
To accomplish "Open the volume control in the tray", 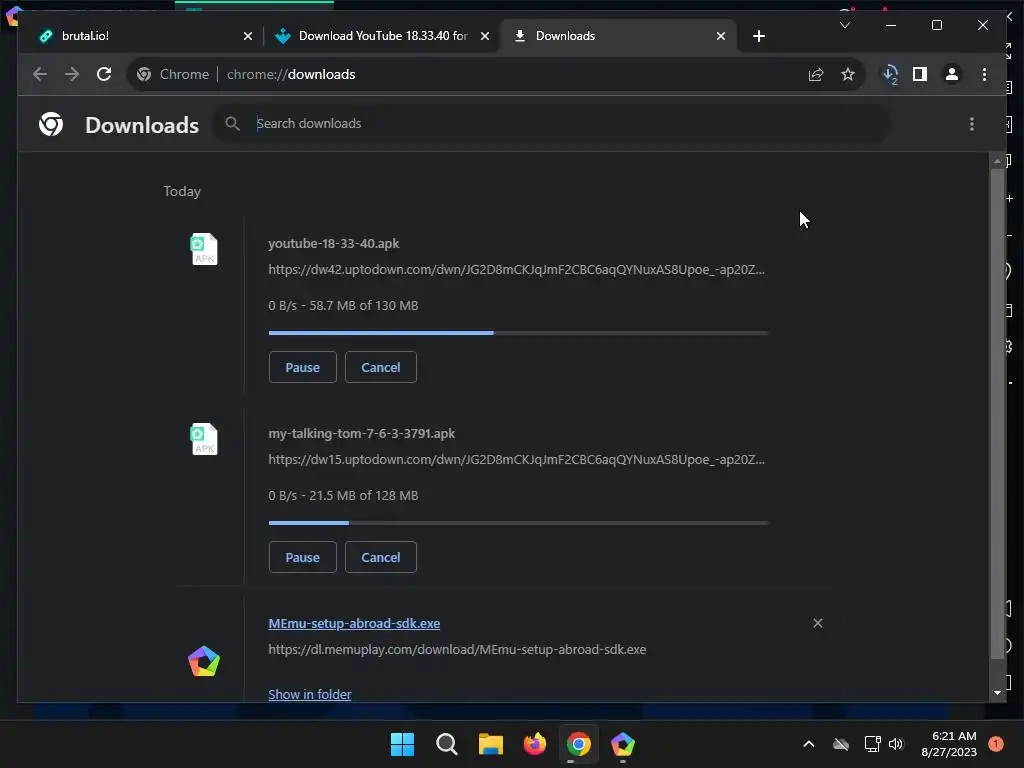I will [x=896, y=744].
